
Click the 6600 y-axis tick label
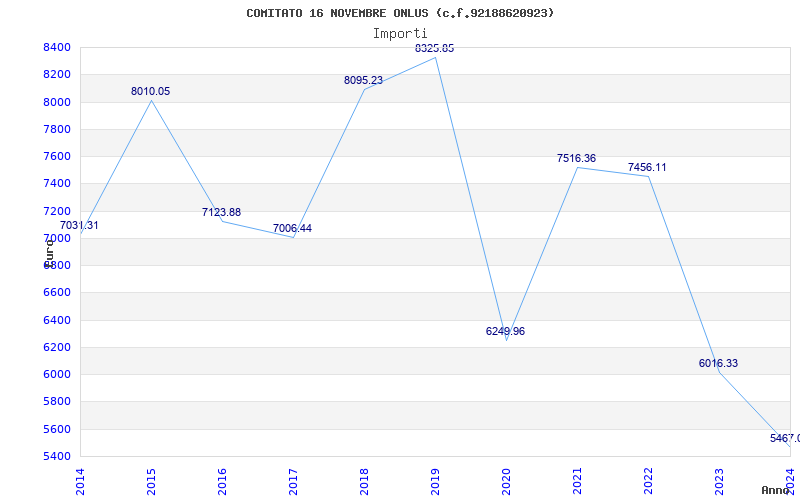(x=57, y=292)
